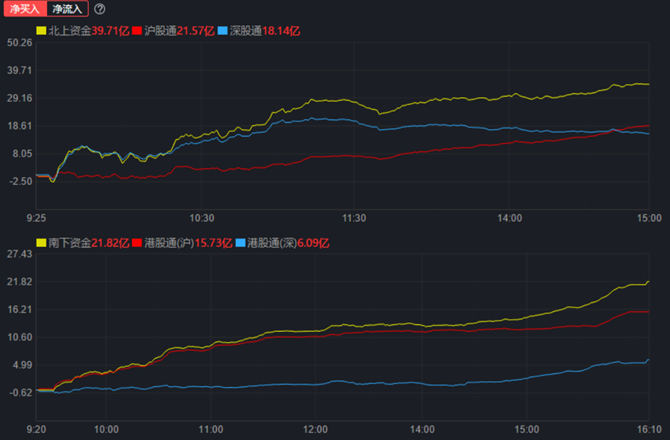Click the yellow 北上资金 legend swatch
The height and width of the screenshot is (440, 670).
point(40,31)
